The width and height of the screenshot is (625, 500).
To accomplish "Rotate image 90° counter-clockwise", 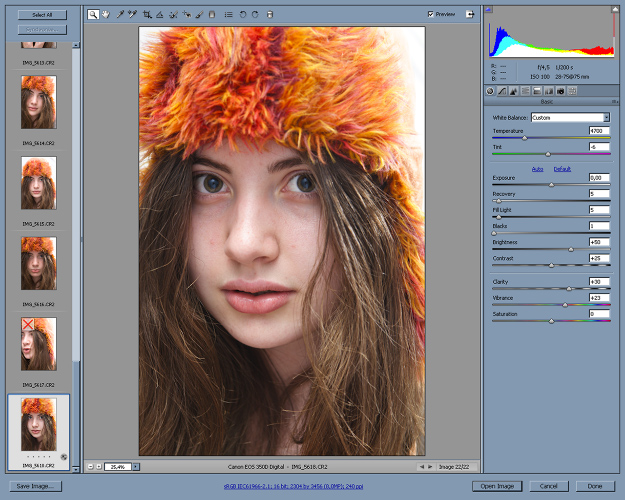I will tap(244, 15).
